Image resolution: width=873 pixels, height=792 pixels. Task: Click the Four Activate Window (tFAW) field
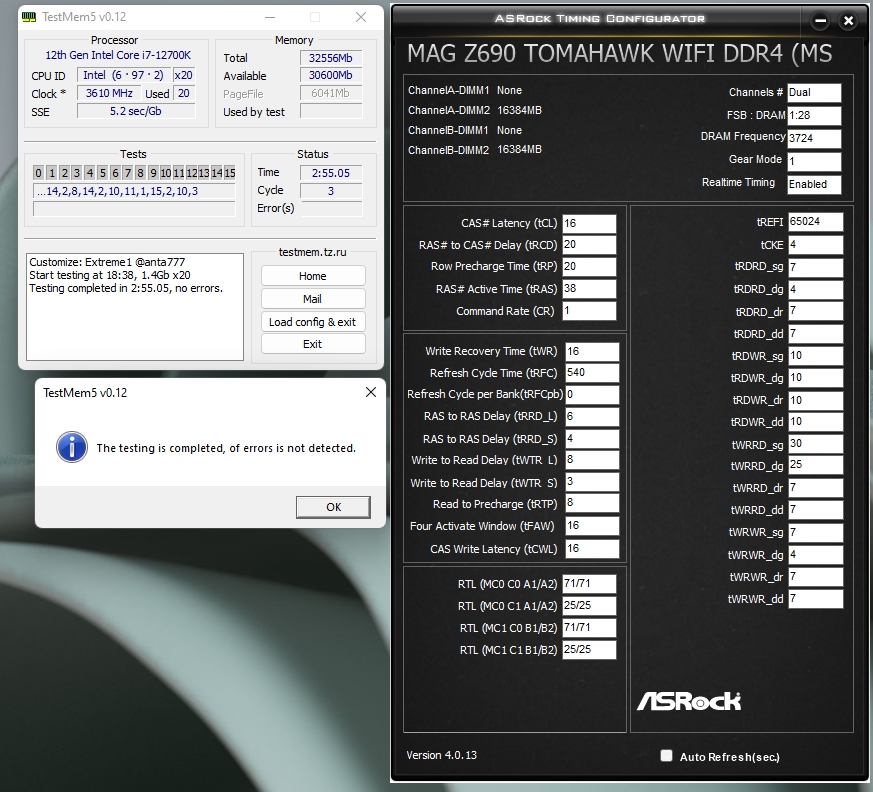click(x=592, y=525)
